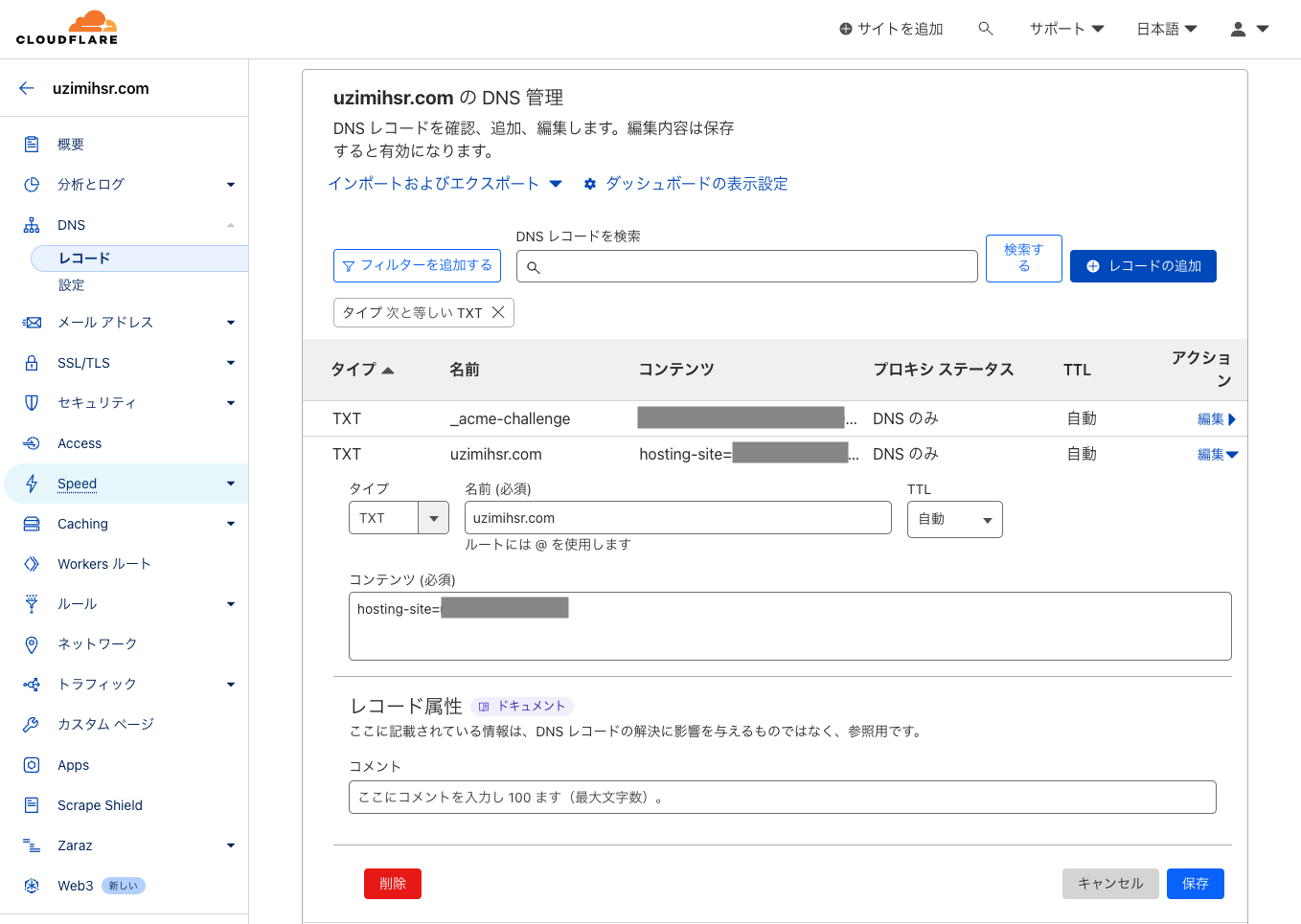Focus the DNS レコードを検索 field

747,266
